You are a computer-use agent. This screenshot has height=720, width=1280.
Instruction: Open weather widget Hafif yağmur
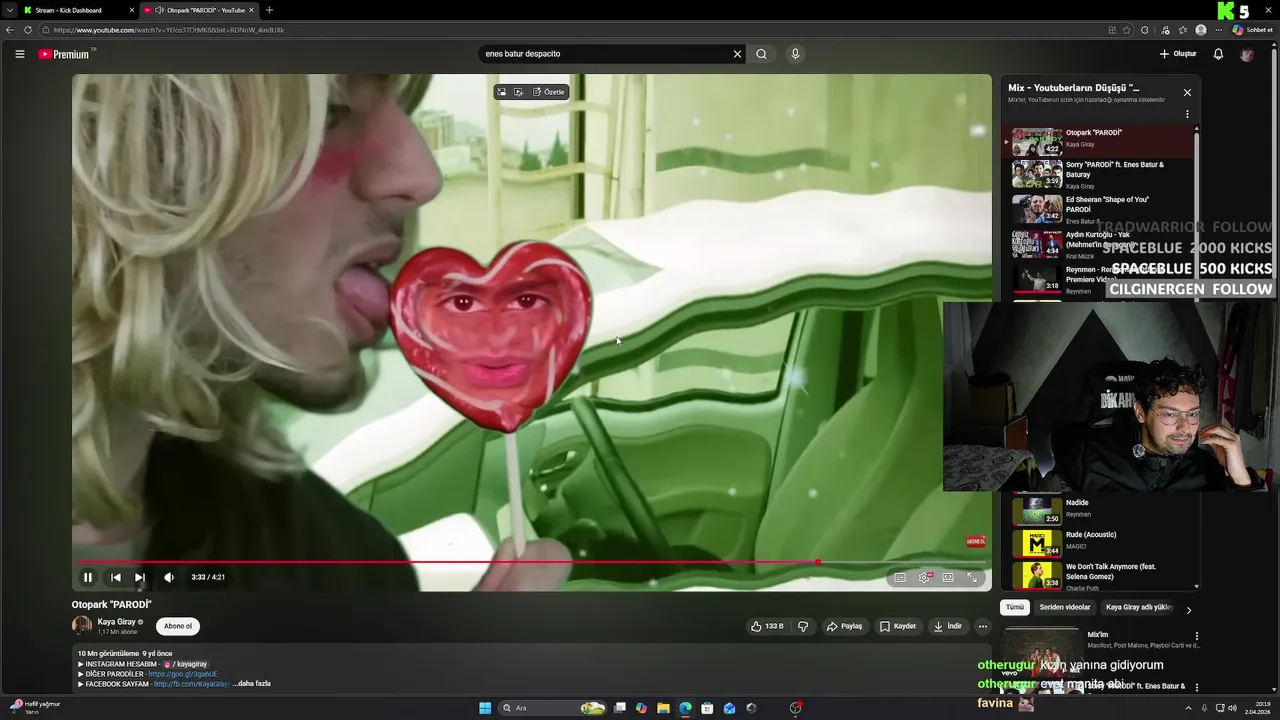pyautogui.click(x=35, y=707)
